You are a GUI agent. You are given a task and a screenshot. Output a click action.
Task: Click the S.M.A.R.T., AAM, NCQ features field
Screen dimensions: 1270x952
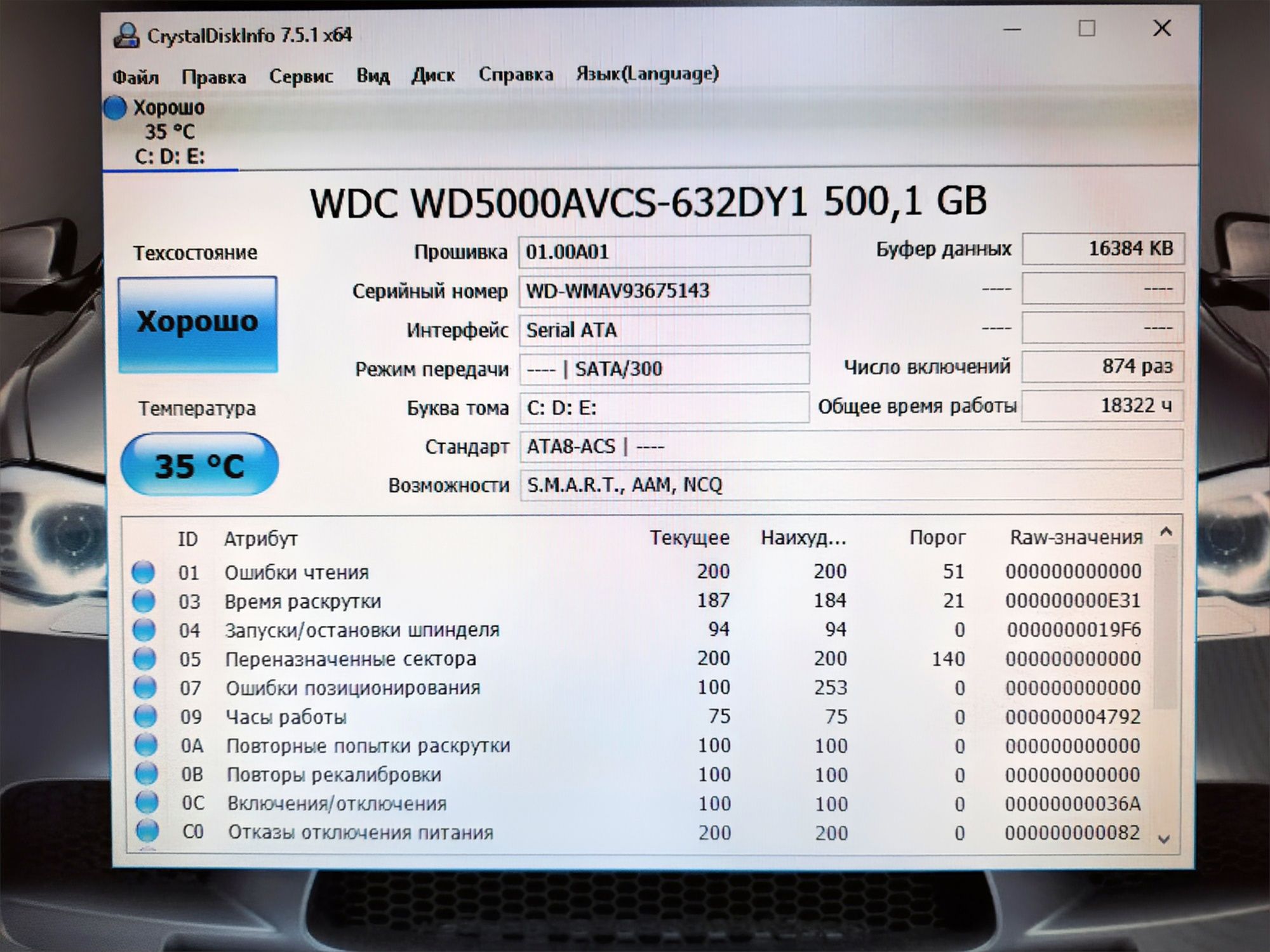(x=851, y=485)
